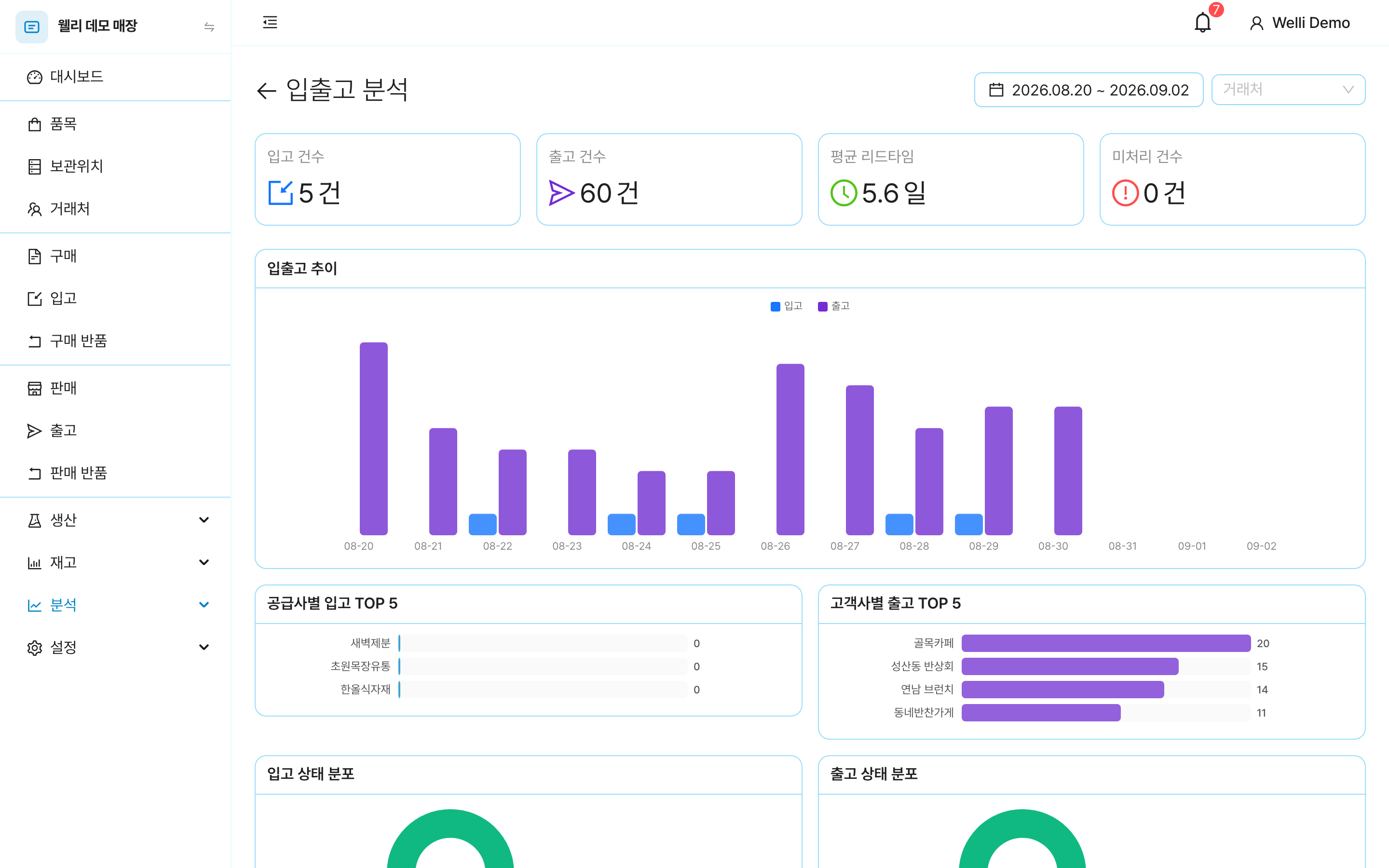This screenshot has height=868, width=1389.
Task: Open 구매 반품 menu item
Action: [115, 341]
